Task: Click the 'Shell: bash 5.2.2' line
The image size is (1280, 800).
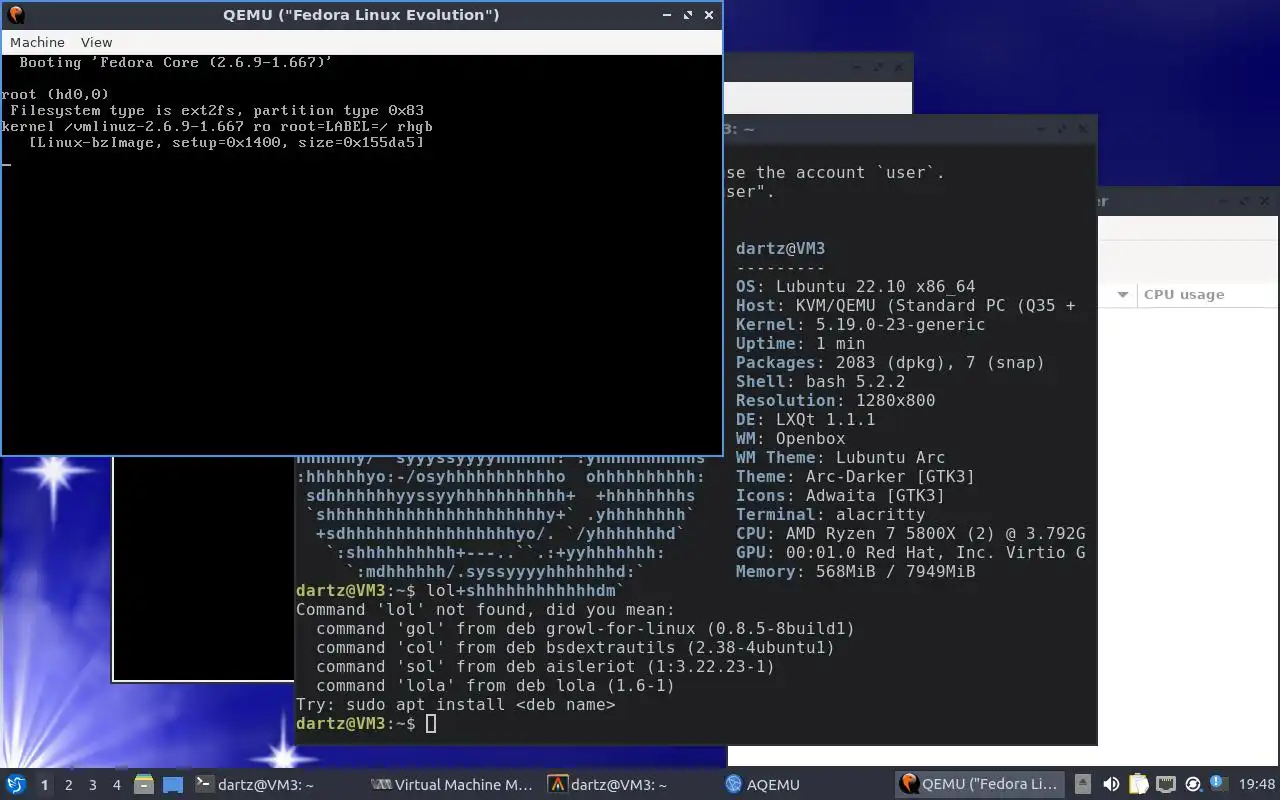Action: click(x=821, y=381)
